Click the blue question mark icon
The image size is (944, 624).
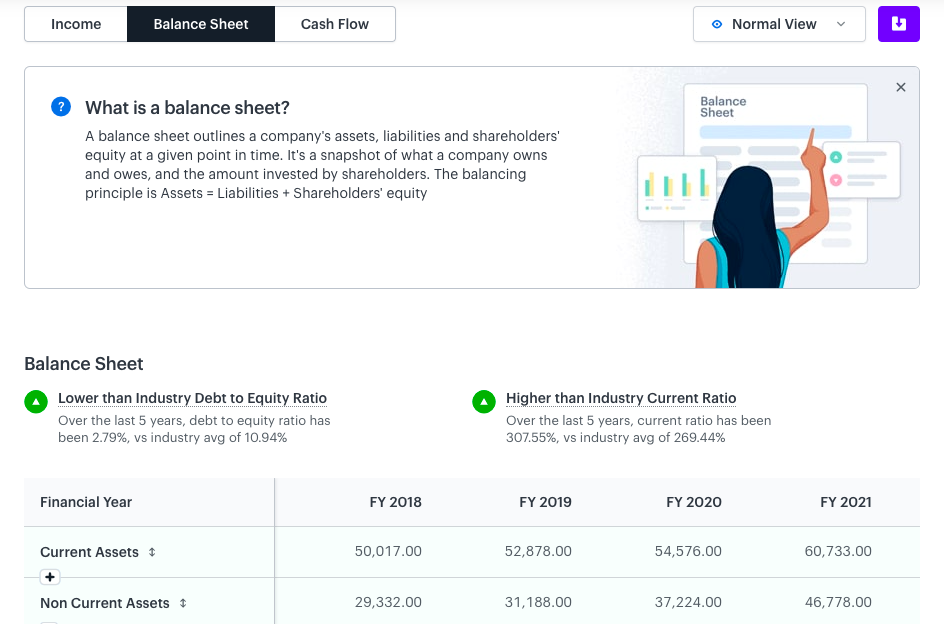pyautogui.click(x=61, y=107)
